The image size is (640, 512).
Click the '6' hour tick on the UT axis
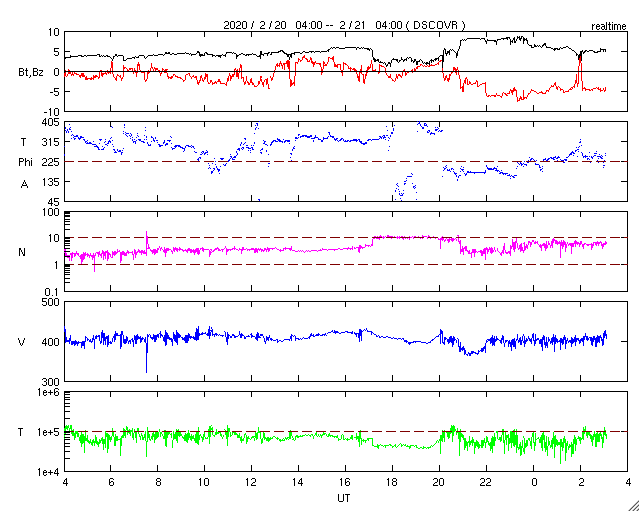pyautogui.click(x=111, y=483)
